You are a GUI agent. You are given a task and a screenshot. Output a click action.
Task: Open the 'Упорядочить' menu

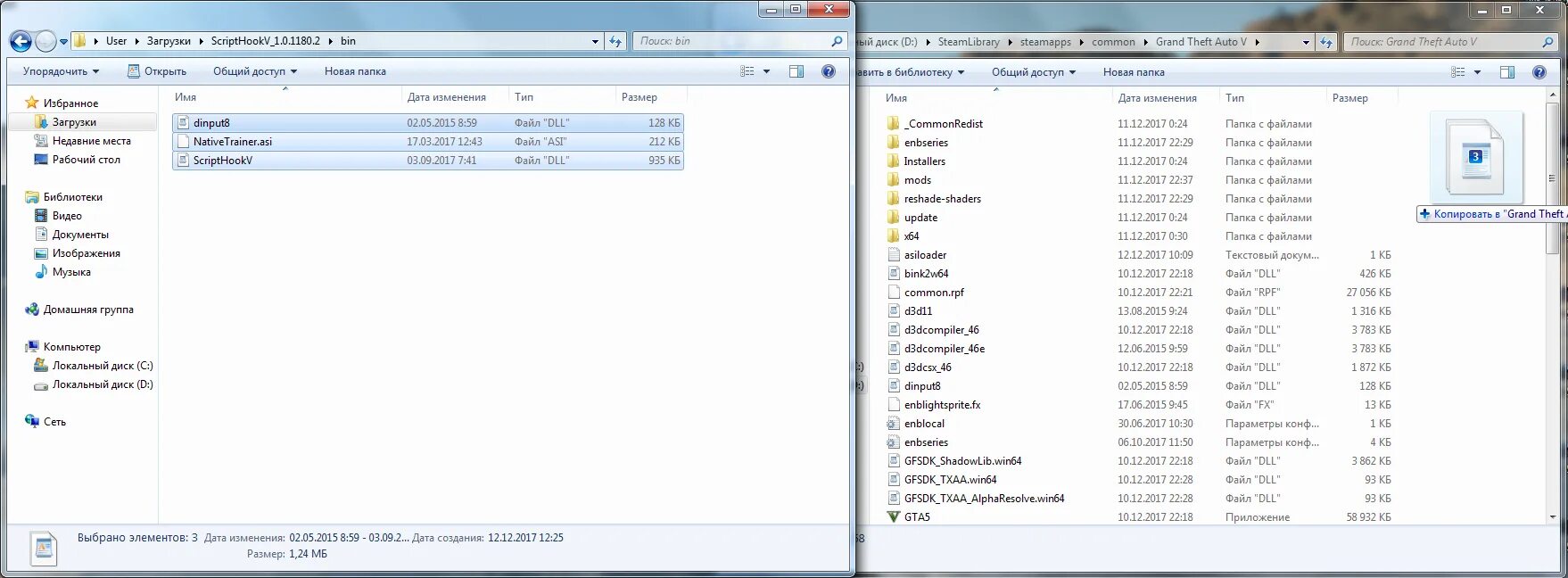tap(61, 71)
